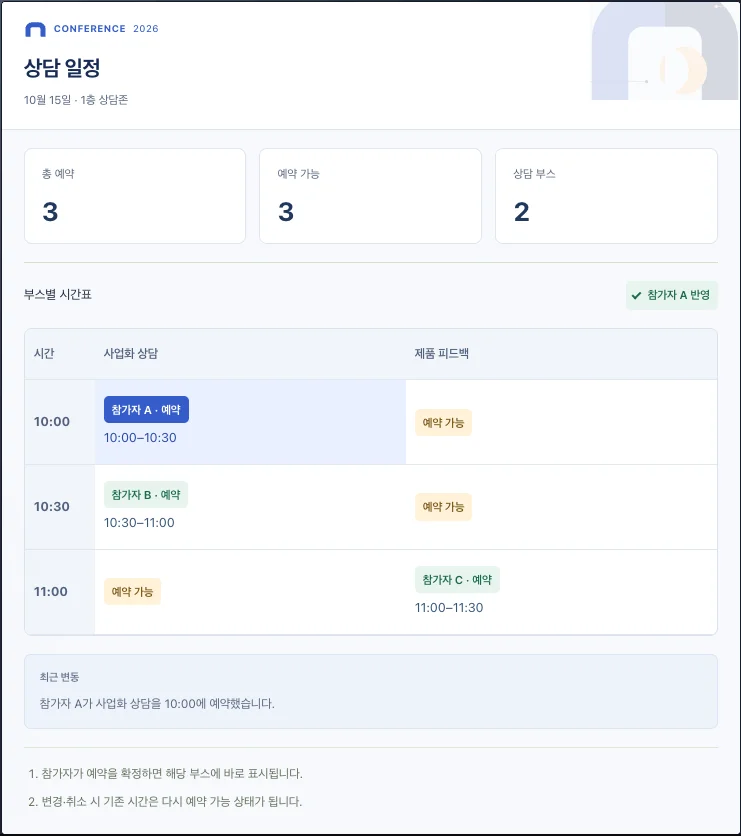Open the 총 예약 summary card

click(135, 196)
